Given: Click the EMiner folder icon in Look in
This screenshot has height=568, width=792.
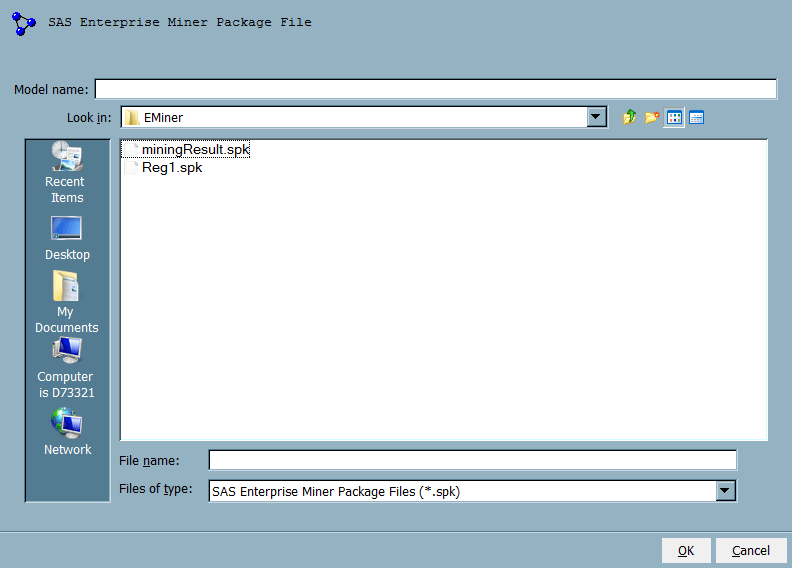Looking at the screenshot, I should pyautogui.click(x=132, y=118).
